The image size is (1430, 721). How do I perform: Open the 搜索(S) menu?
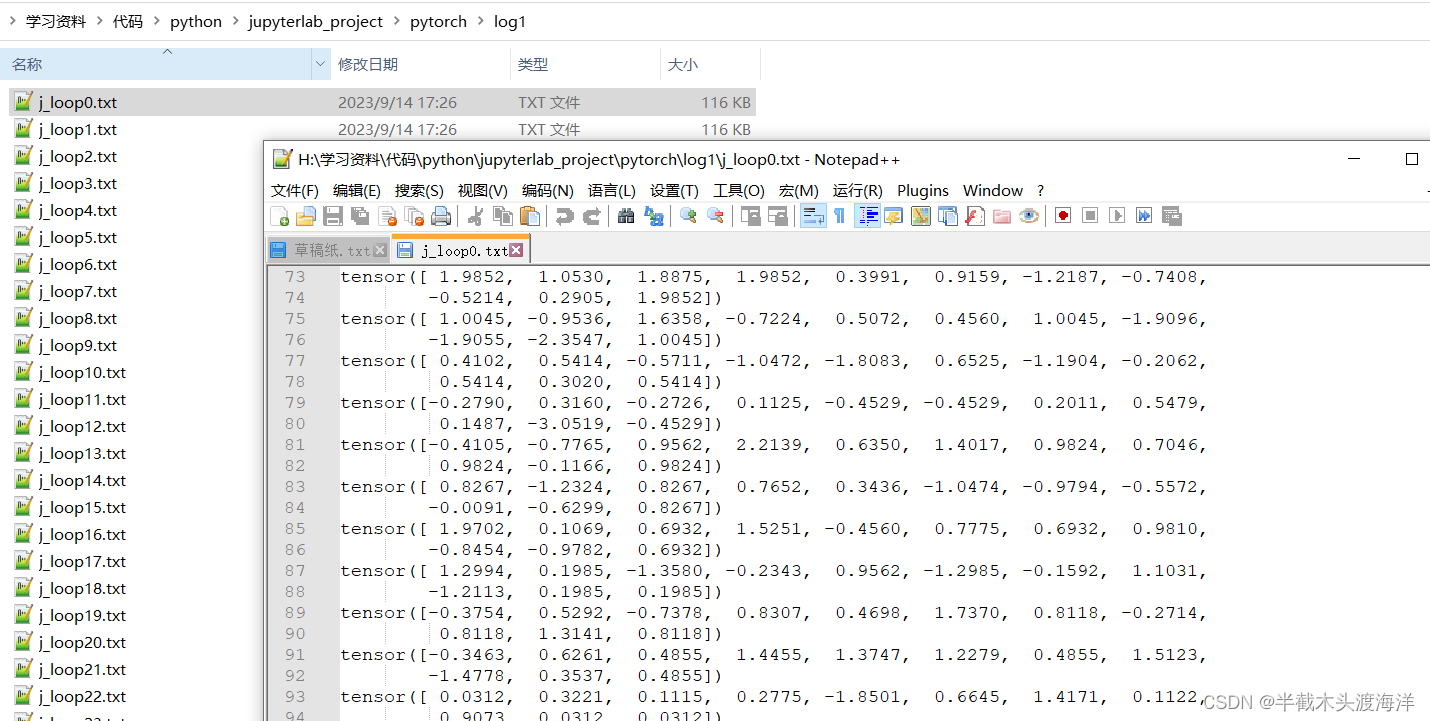click(419, 190)
